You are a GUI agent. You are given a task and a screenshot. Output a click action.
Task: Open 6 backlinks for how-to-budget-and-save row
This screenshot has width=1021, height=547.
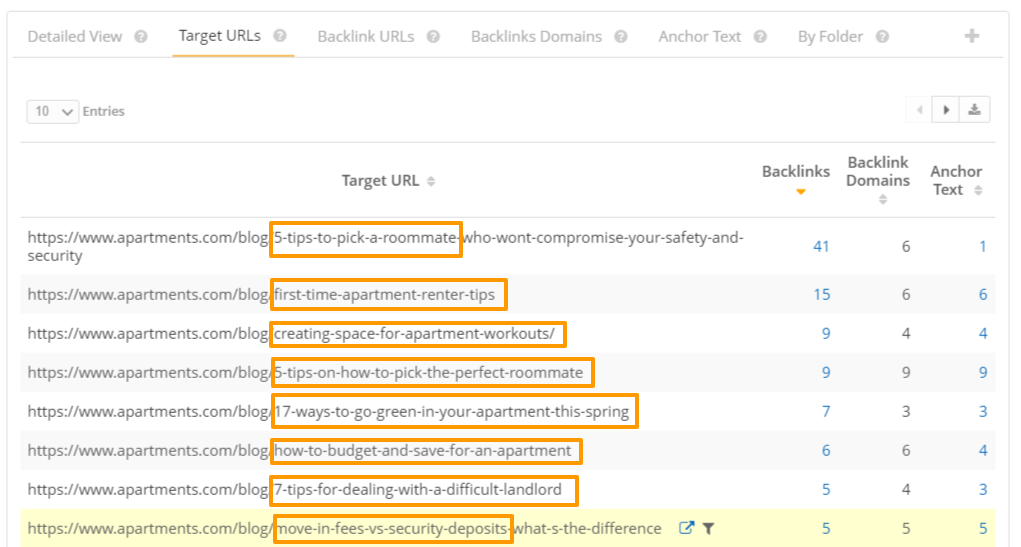coord(826,451)
